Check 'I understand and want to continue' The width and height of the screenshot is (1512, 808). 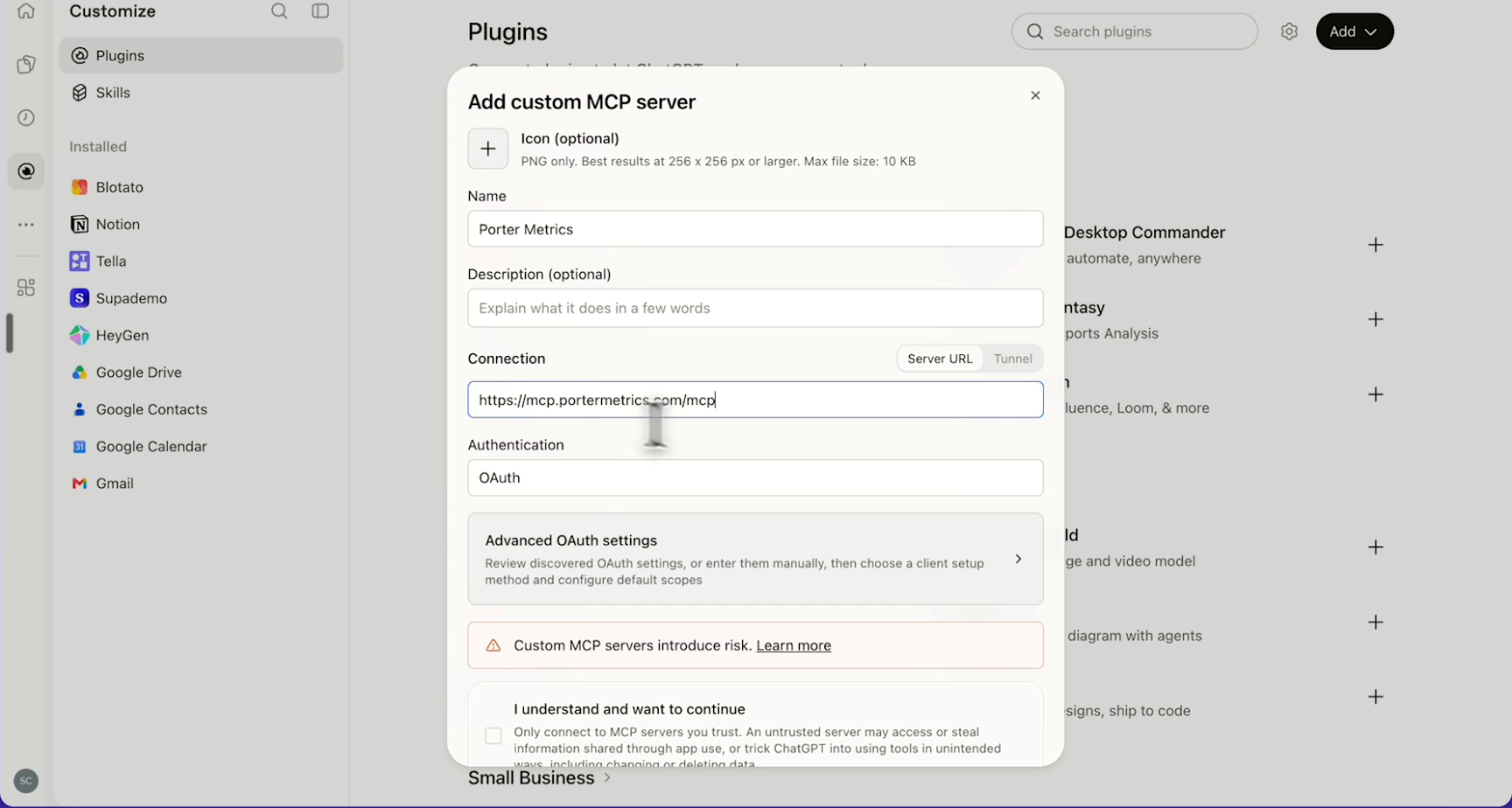click(x=493, y=736)
